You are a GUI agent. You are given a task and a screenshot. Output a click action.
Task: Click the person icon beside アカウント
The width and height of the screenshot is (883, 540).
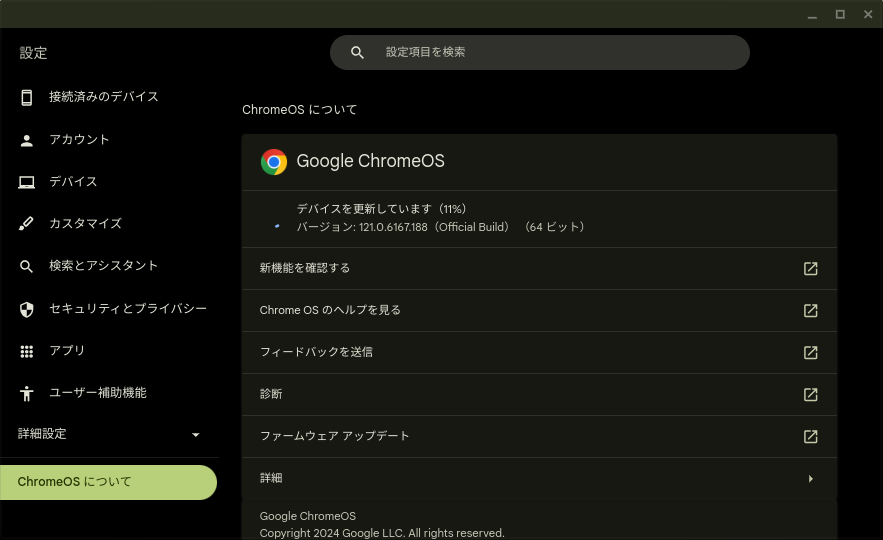[x=26, y=140]
